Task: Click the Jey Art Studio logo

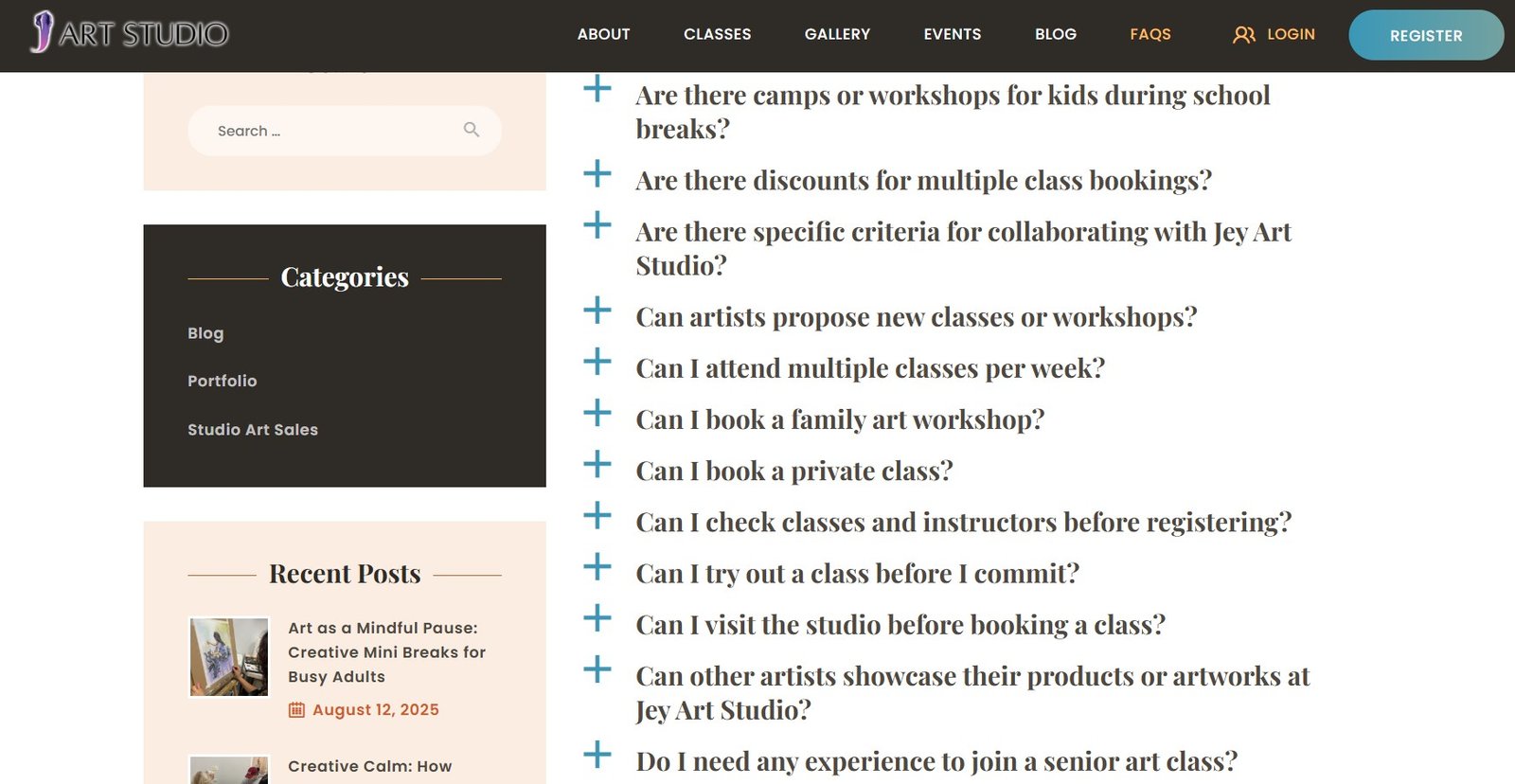Action: 130,33
